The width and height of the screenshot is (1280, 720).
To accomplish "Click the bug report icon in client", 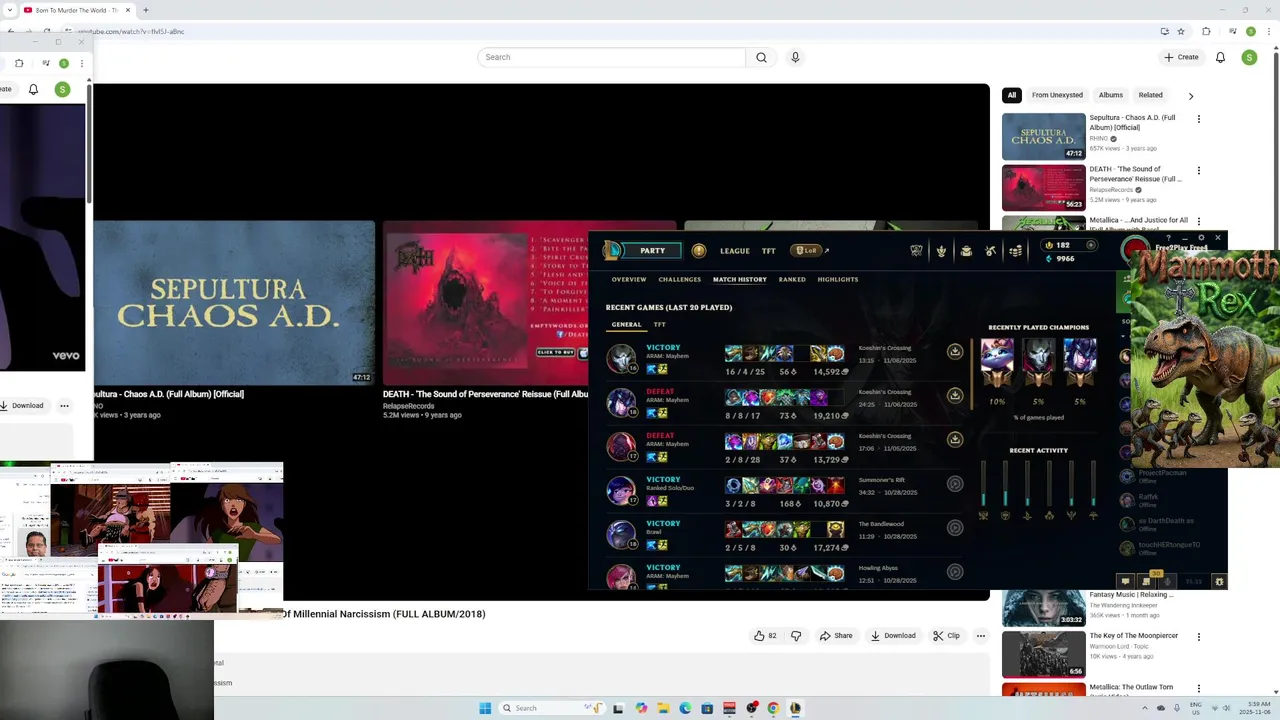I will pos(1219,581).
